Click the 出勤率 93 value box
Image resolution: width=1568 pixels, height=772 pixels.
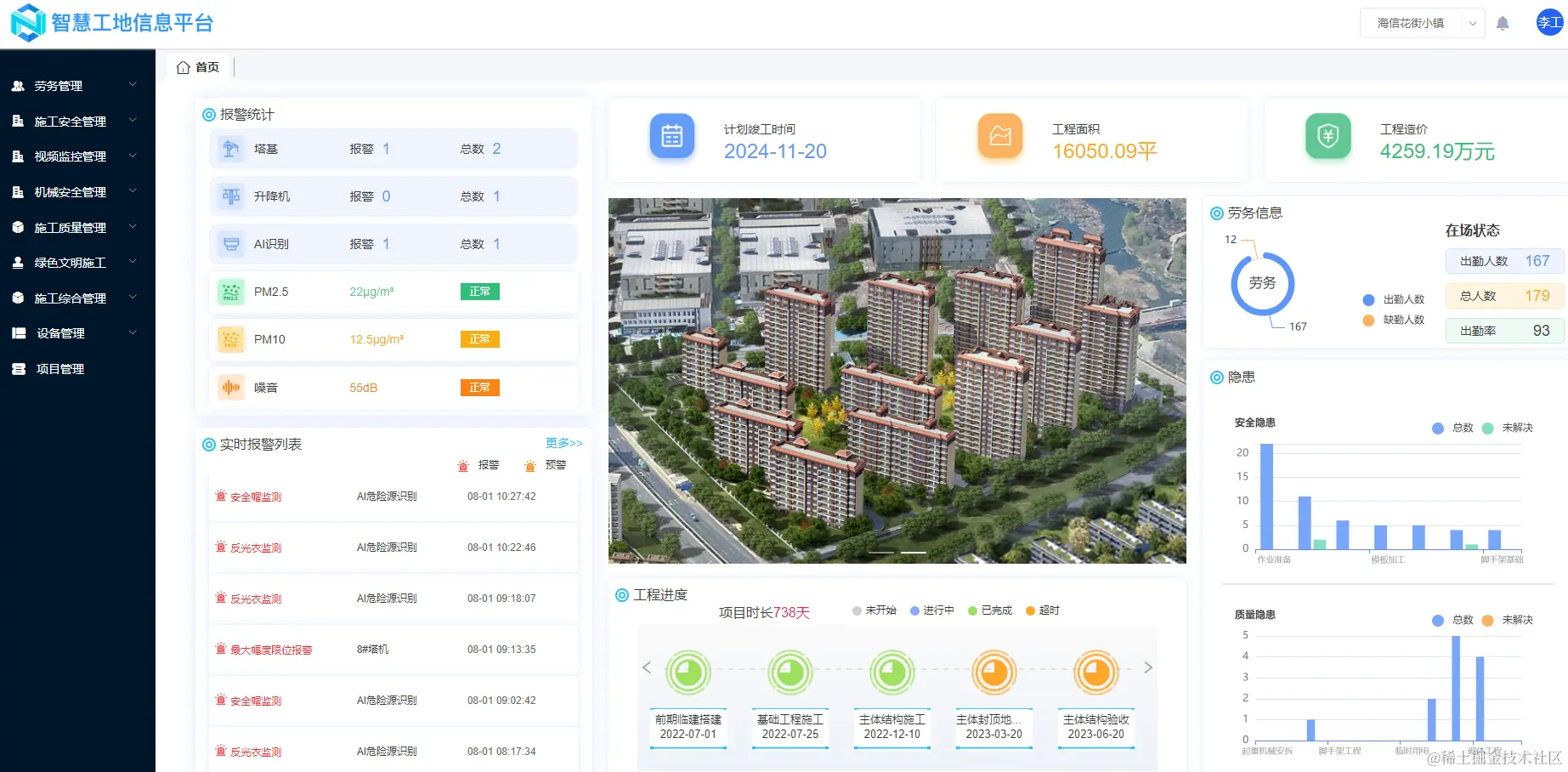pos(1504,331)
